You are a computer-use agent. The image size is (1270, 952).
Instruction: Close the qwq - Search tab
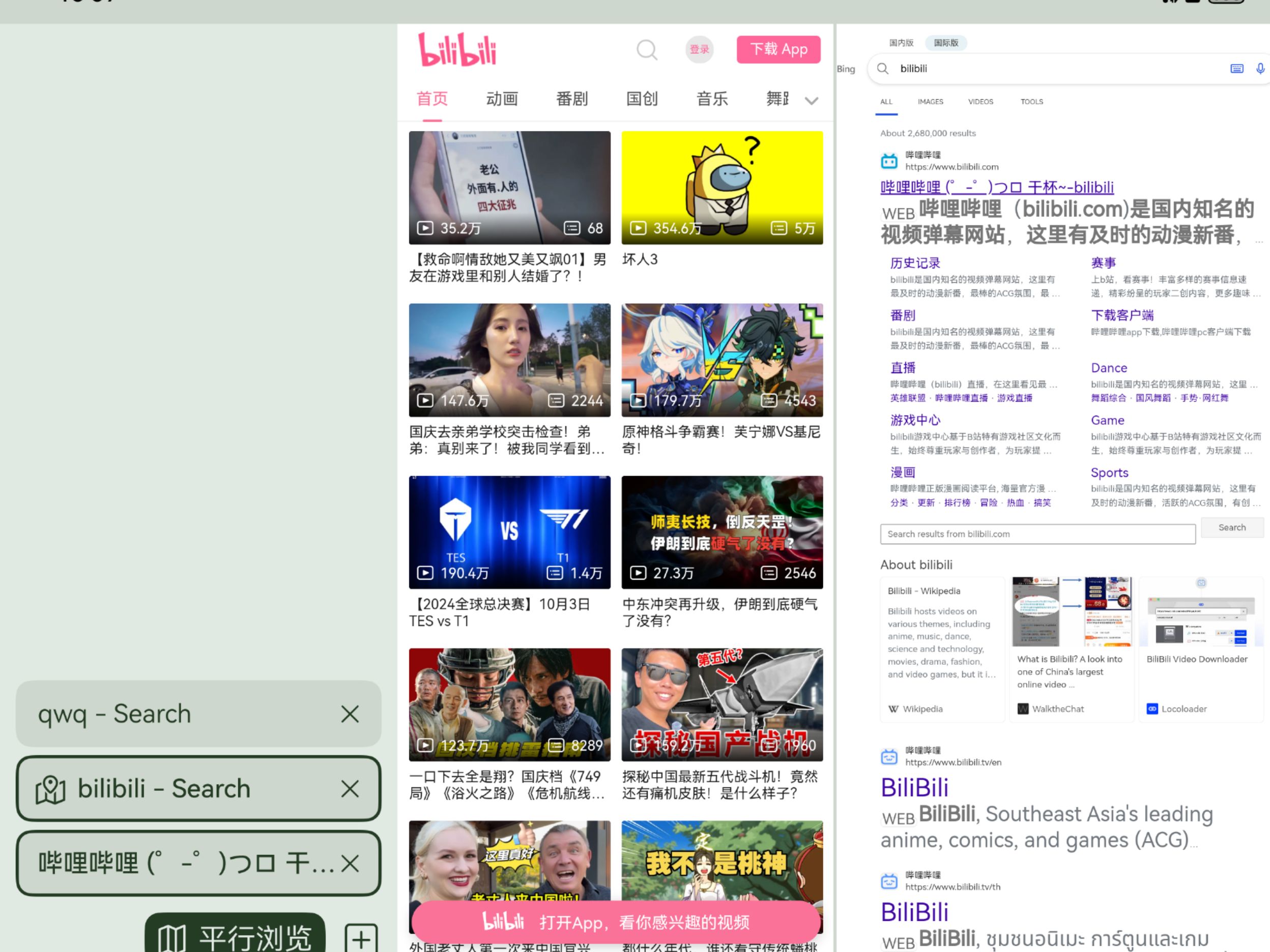point(350,714)
